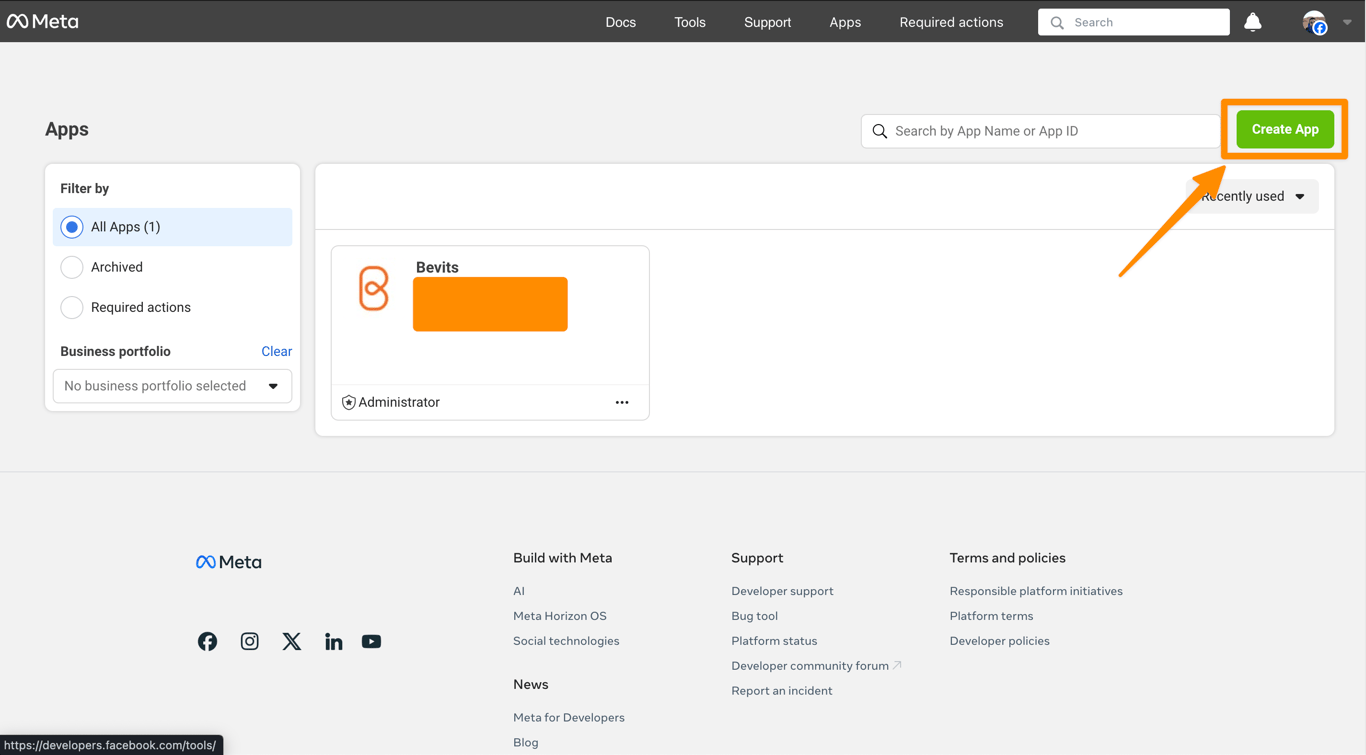Open Meta Horizon OS link

point(560,616)
